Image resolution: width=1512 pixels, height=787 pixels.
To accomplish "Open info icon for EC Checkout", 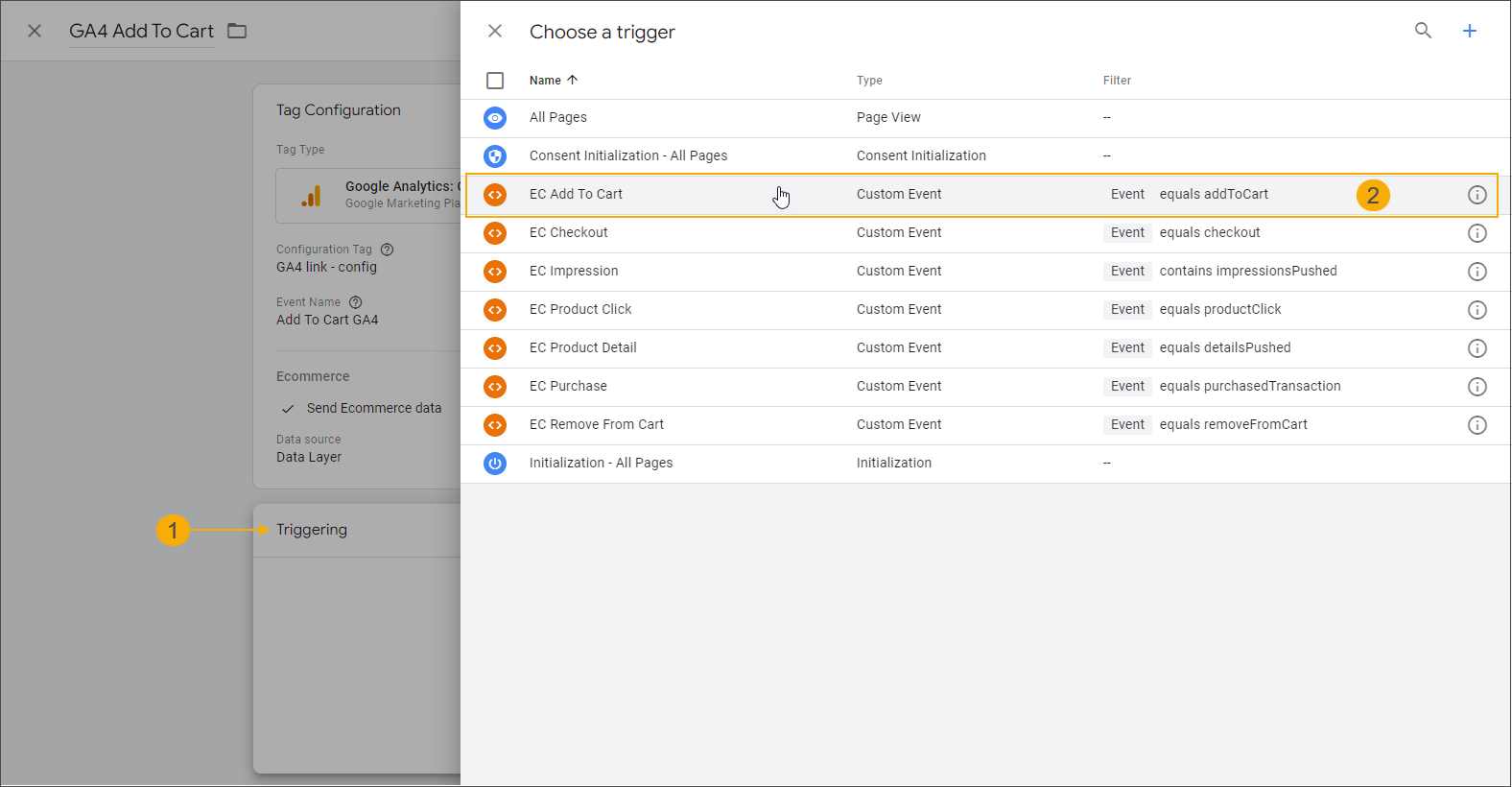I will (x=1477, y=233).
